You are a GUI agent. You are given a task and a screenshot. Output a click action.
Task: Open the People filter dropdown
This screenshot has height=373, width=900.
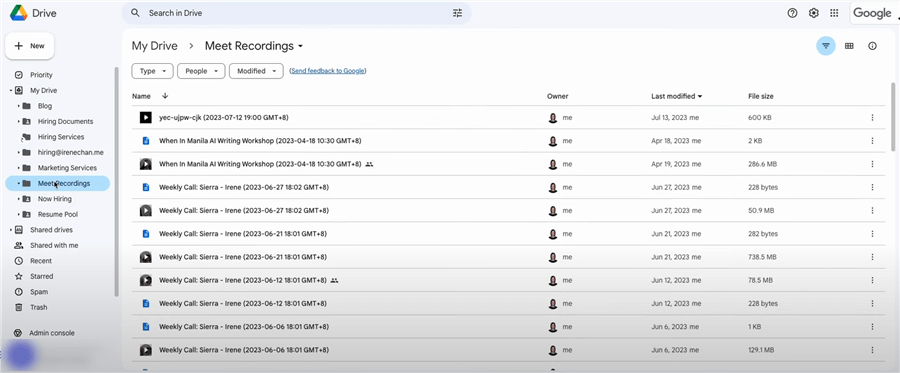201,71
